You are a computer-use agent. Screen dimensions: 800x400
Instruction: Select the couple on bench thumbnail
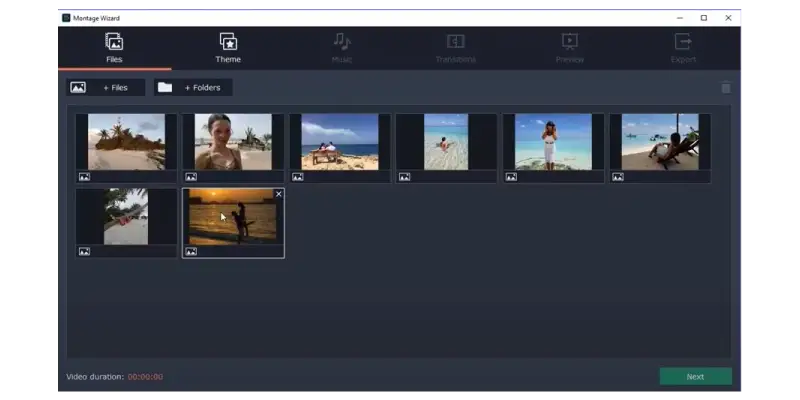pyautogui.click(x=340, y=141)
